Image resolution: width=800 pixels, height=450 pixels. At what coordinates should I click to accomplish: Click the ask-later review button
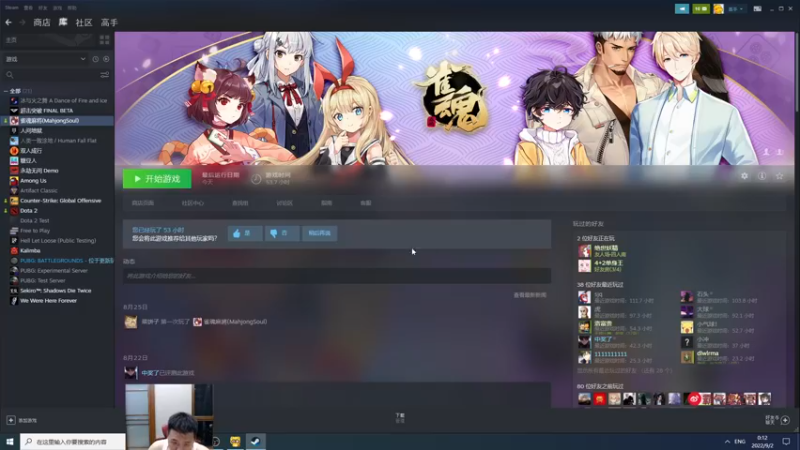click(x=319, y=233)
